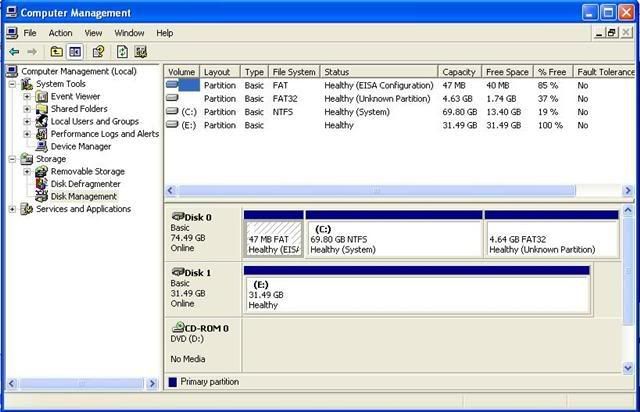
Task: Sort by the Capacity column header
Action: 459,72
